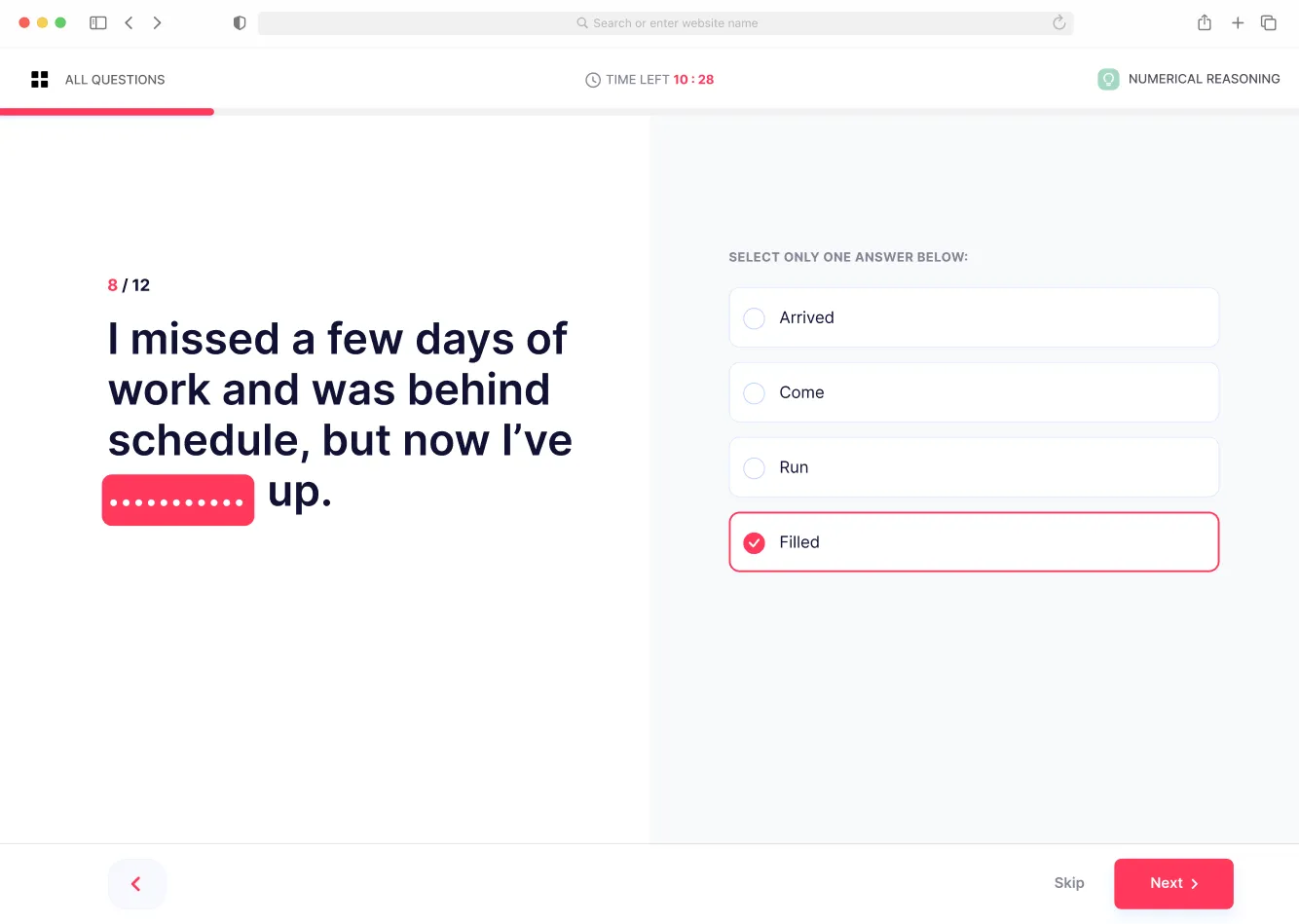Click the Numerical Reasoning lightbulb icon

point(1108,79)
